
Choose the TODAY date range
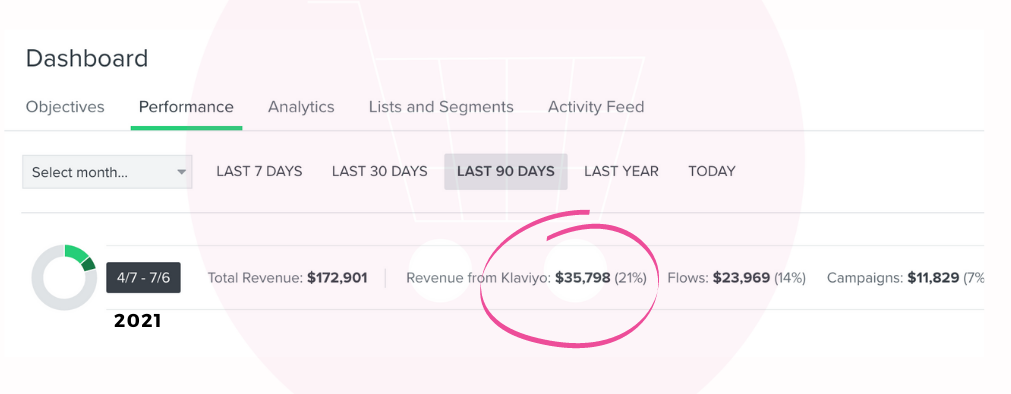click(x=712, y=172)
